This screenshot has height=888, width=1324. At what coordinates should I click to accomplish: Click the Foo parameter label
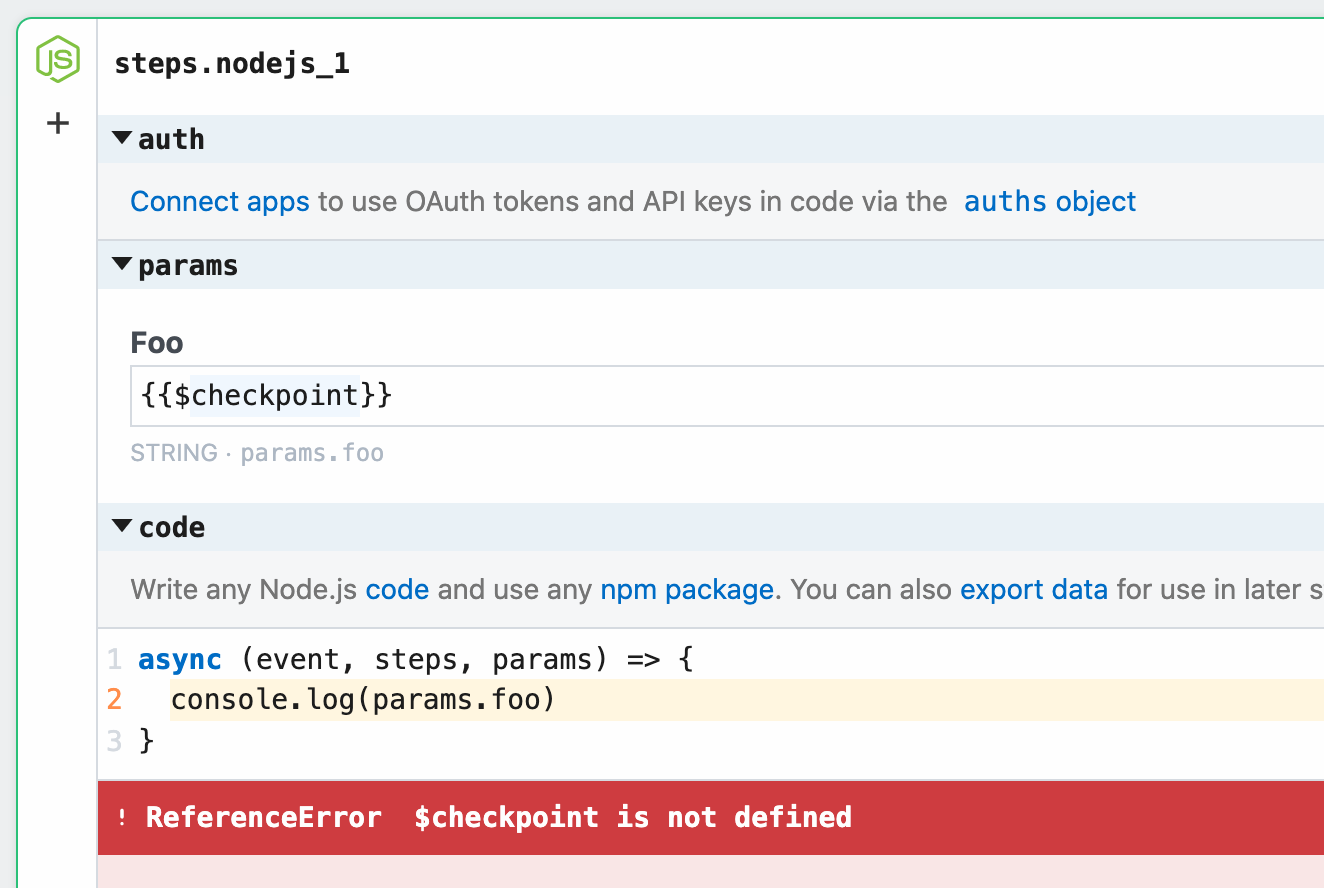tap(157, 343)
